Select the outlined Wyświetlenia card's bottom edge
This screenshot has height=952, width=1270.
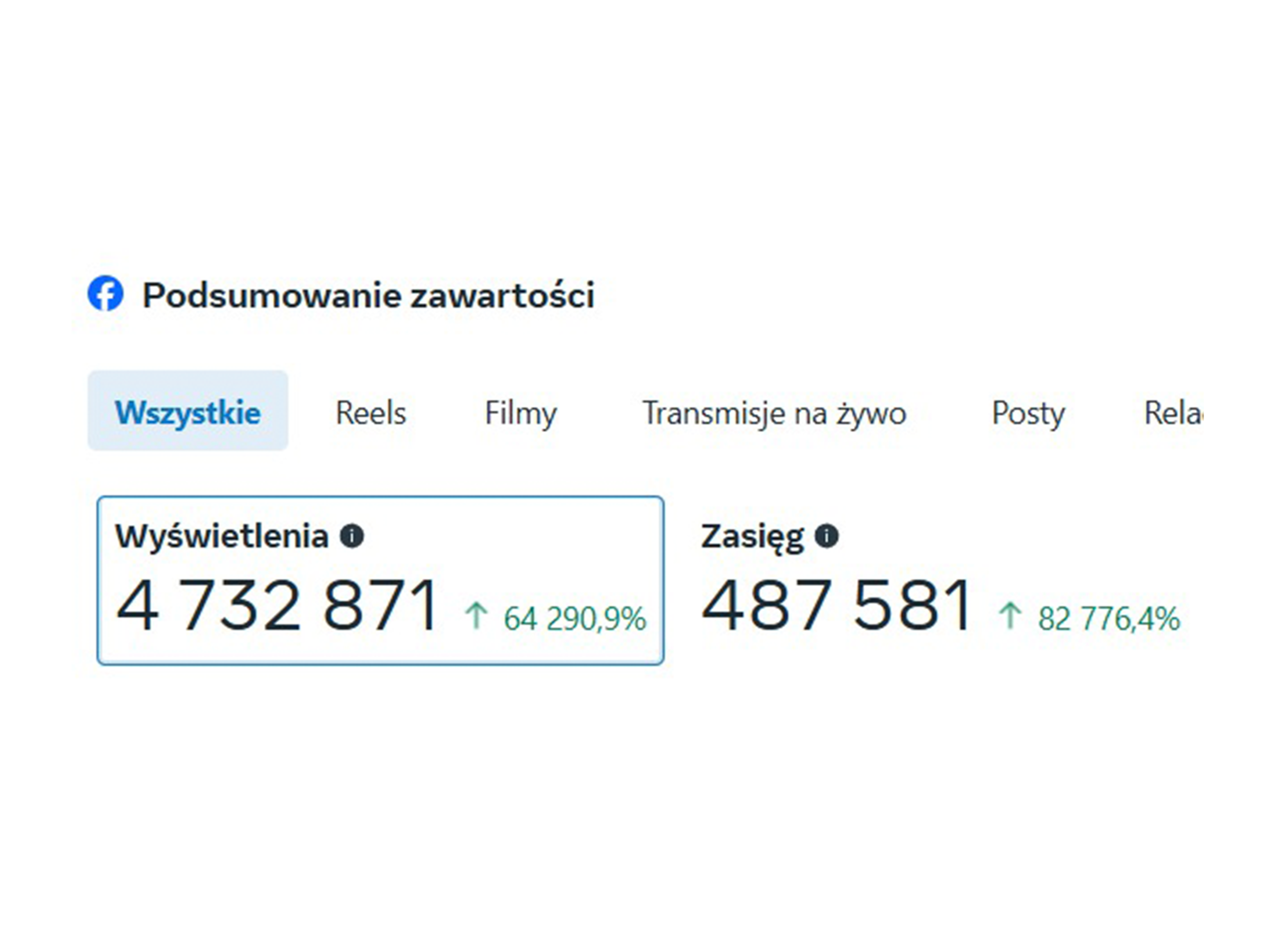coord(380,664)
